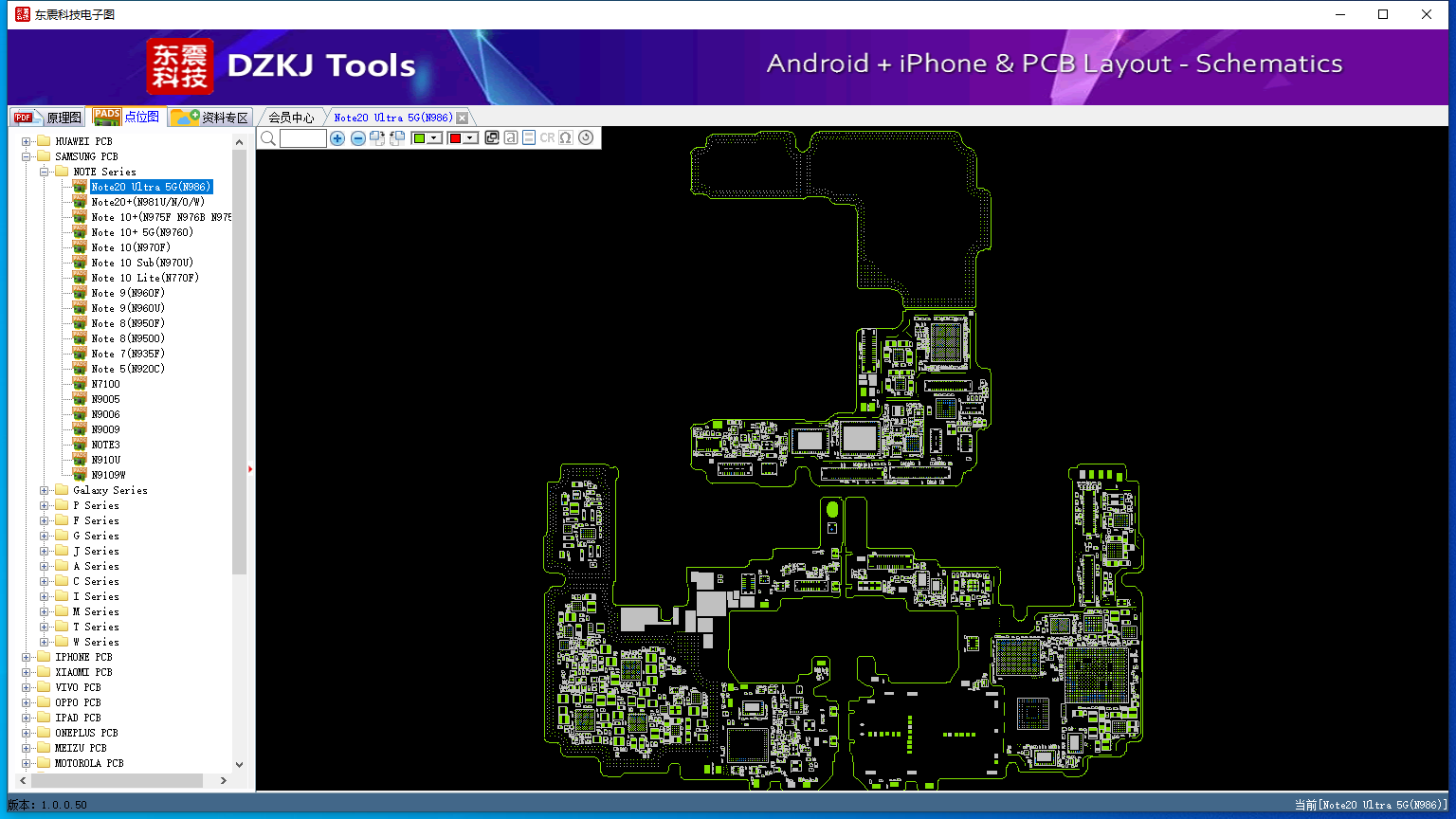
Task: Click the folder icon of ONEPLUS PCB
Action: click(x=44, y=733)
